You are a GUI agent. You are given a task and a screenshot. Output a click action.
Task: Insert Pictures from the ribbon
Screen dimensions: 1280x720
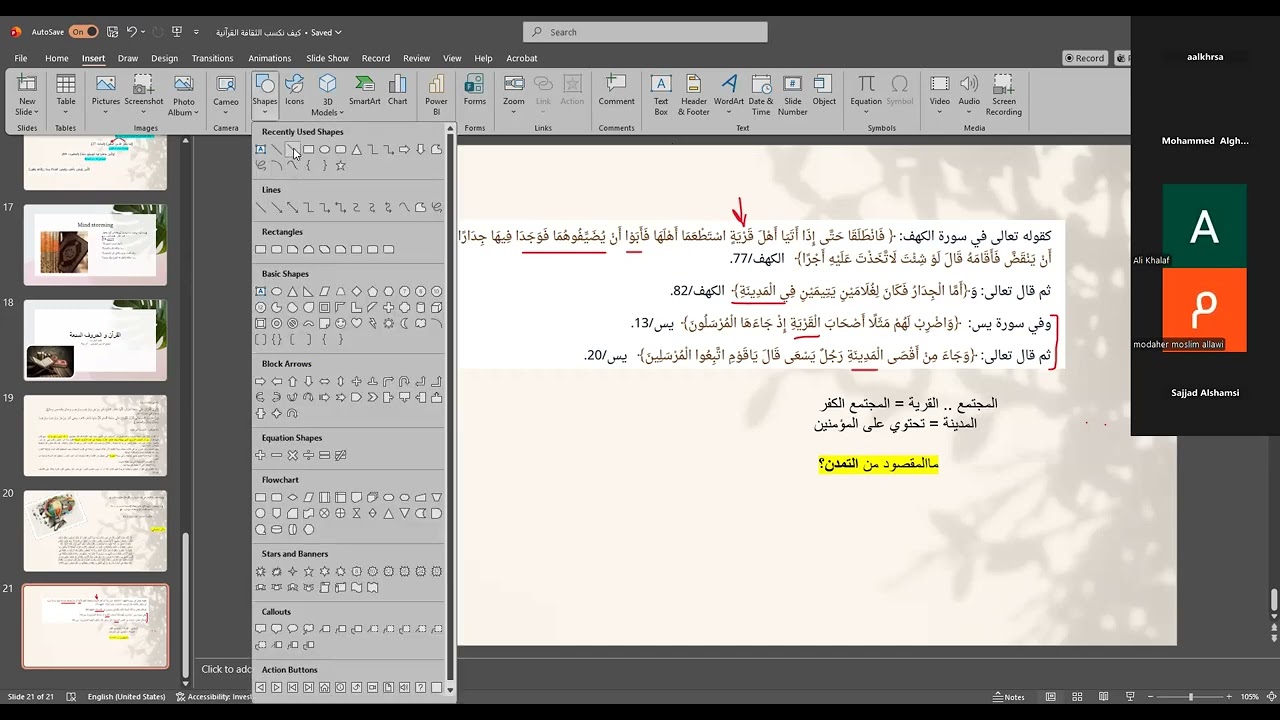coord(106,94)
